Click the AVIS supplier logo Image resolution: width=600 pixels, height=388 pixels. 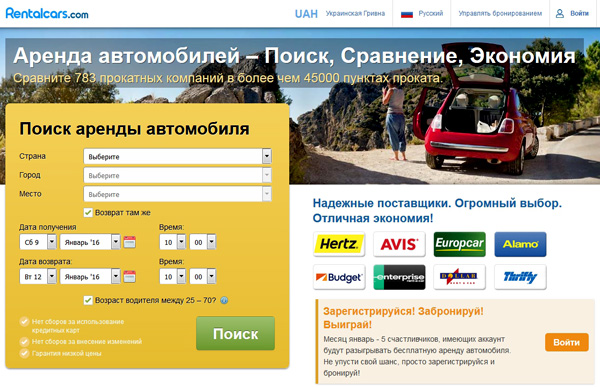point(399,244)
